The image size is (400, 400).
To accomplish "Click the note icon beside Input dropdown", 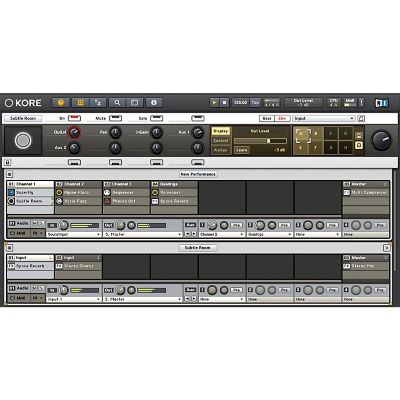I will (x=361, y=118).
